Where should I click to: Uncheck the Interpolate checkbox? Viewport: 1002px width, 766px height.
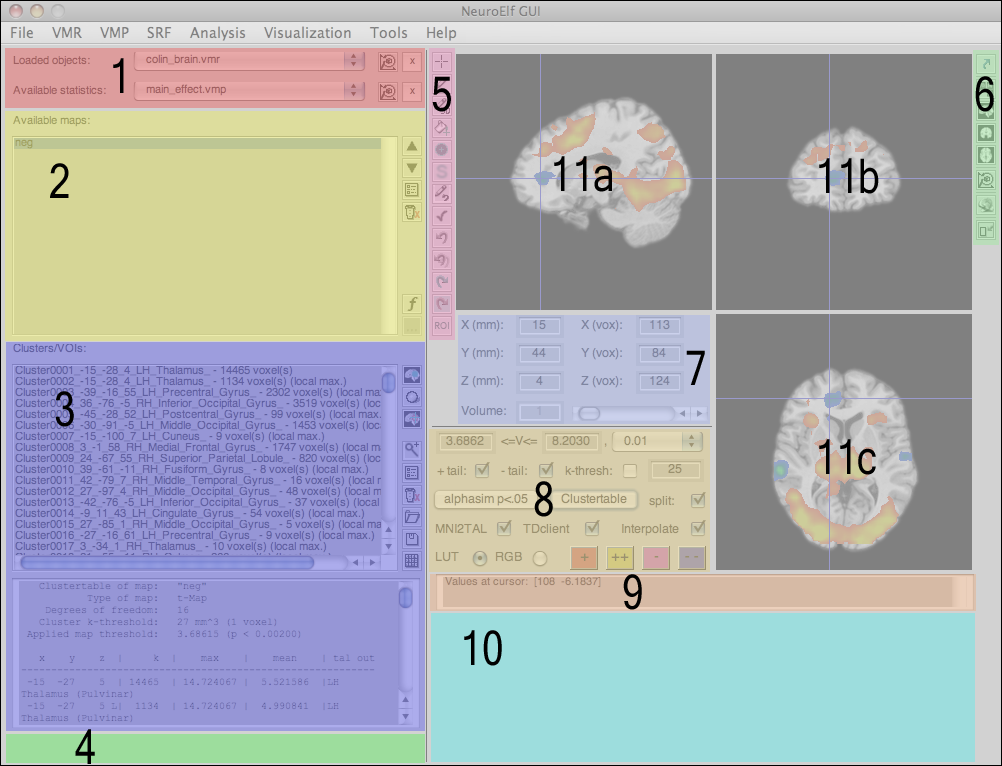[x=698, y=528]
